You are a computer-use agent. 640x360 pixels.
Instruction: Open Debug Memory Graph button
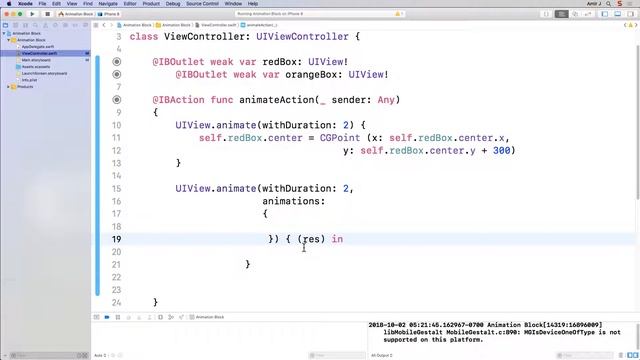(171, 317)
